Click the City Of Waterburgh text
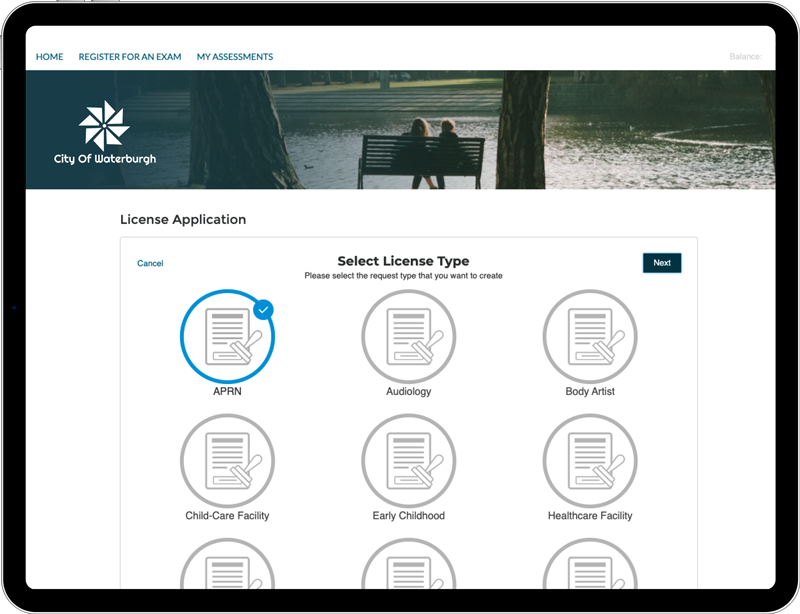800x614 pixels. pos(105,159)
